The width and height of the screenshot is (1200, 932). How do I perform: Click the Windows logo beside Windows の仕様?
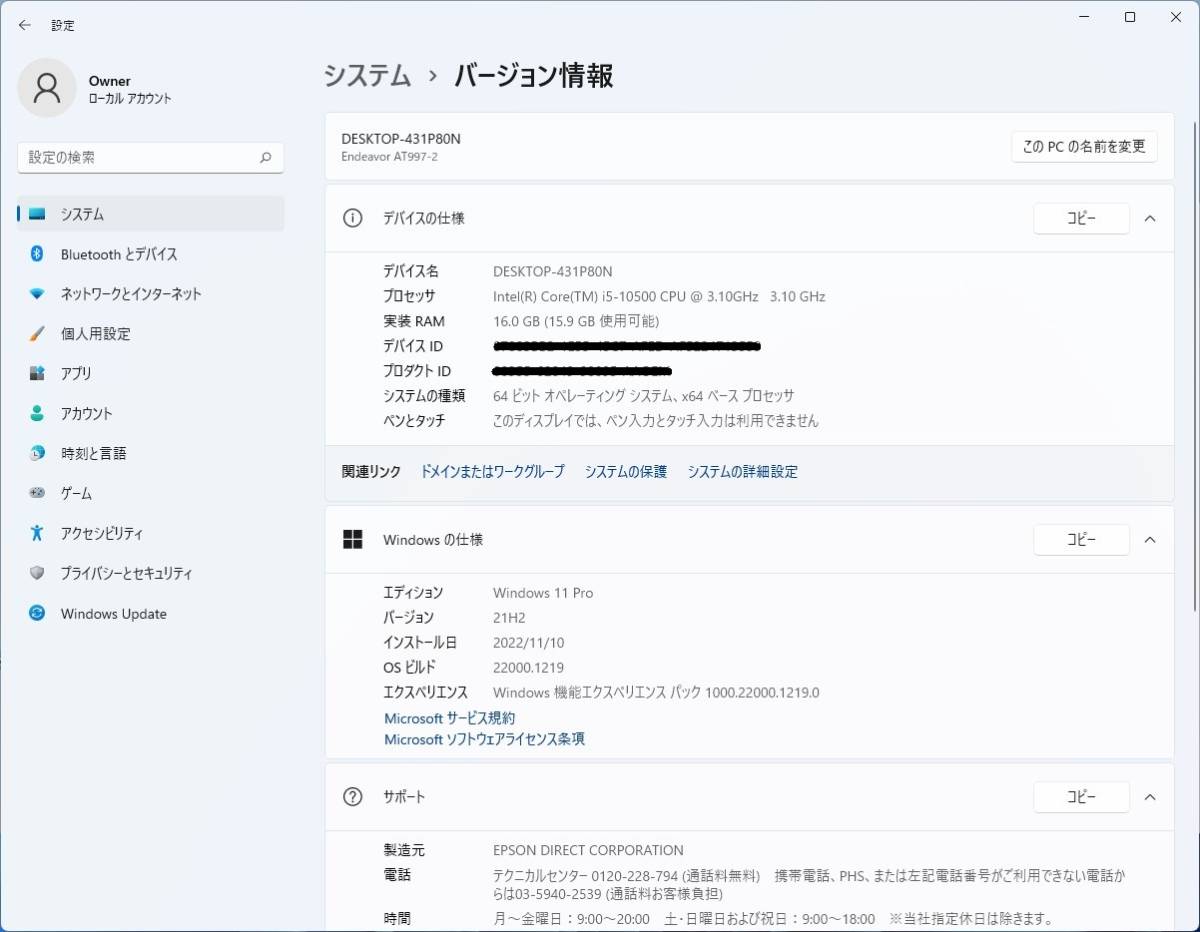coord(352,540)
